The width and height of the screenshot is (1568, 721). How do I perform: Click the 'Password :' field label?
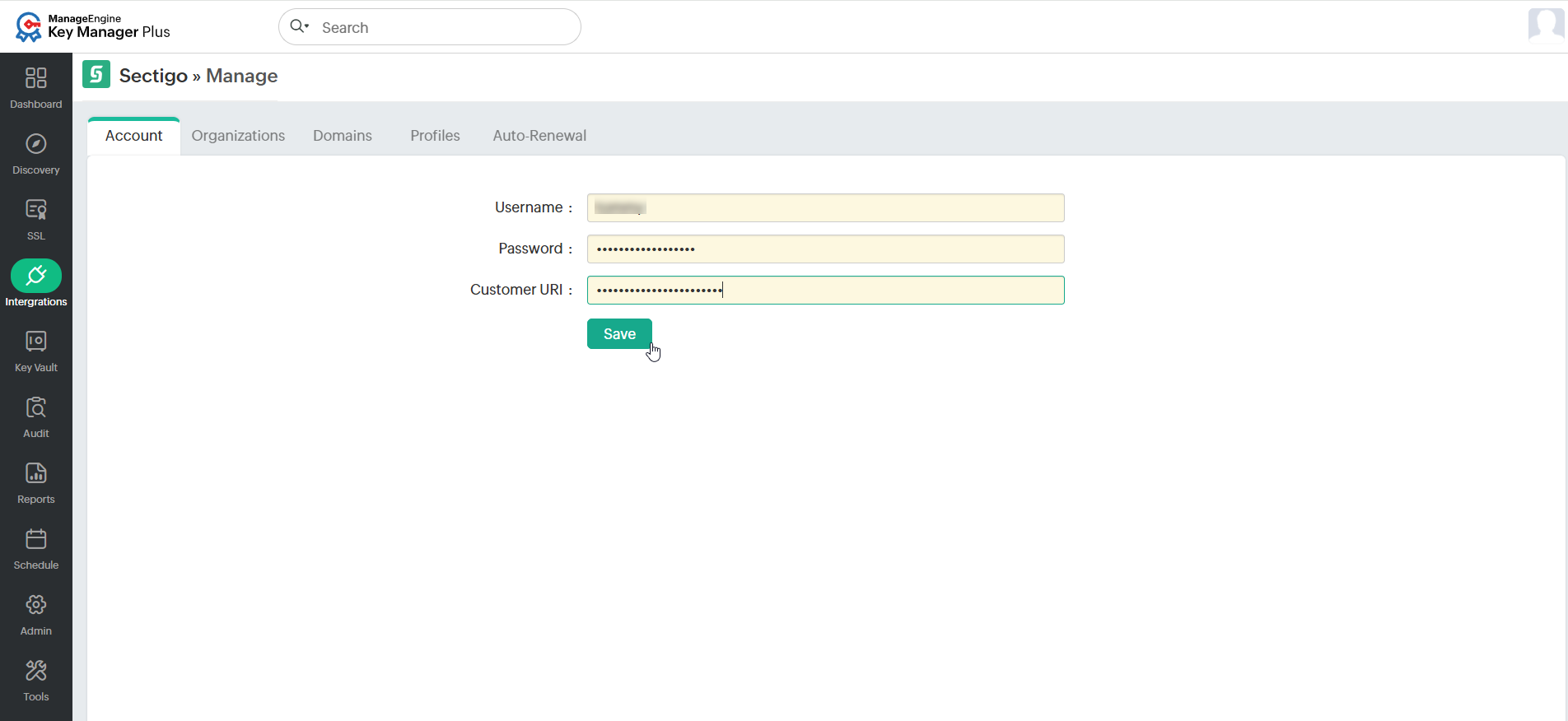coord(535,249)
